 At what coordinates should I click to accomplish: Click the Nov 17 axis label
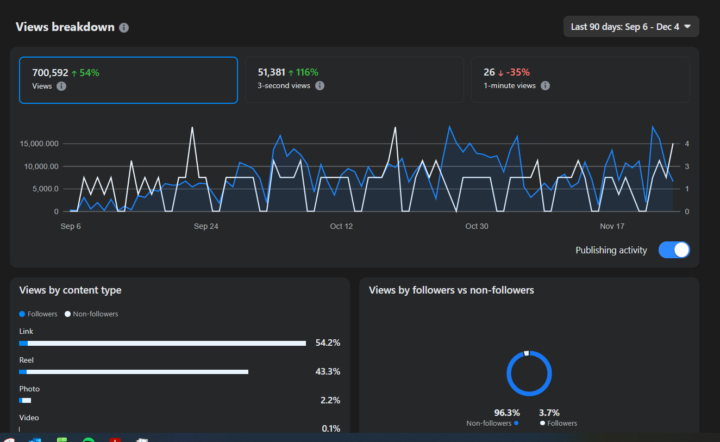pos(612,226)
